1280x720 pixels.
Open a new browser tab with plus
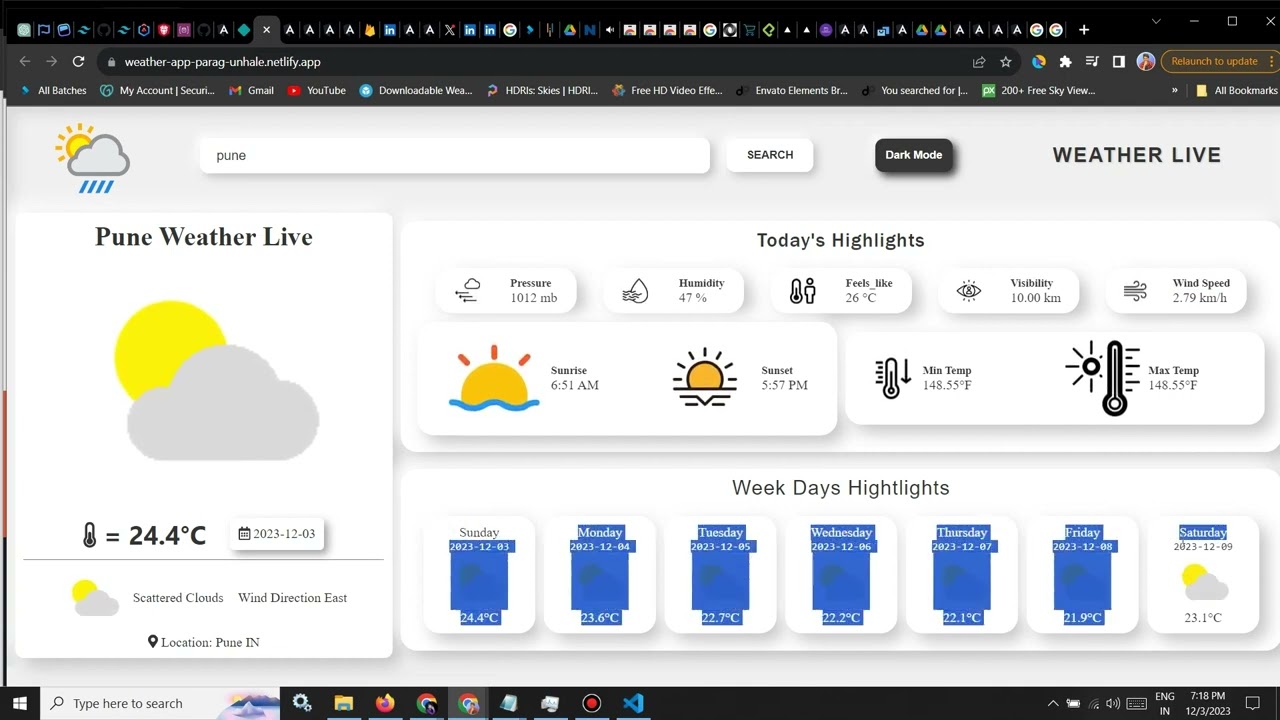(x=1084, y=30)
